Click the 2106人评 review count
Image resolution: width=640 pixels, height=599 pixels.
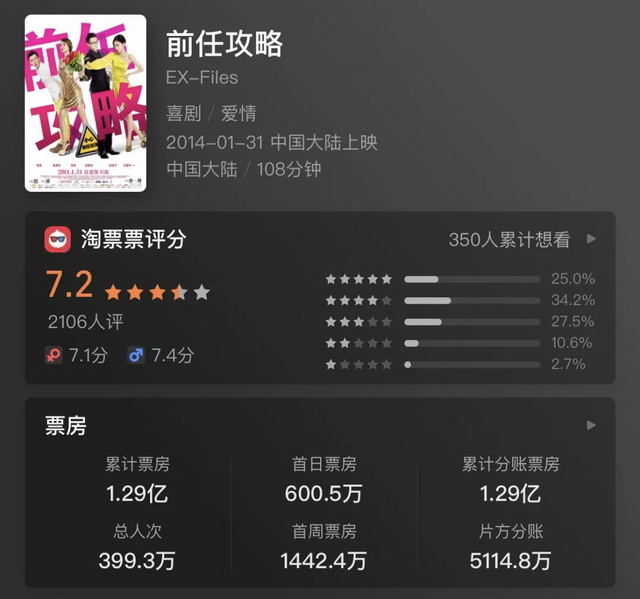coord(86,322)
